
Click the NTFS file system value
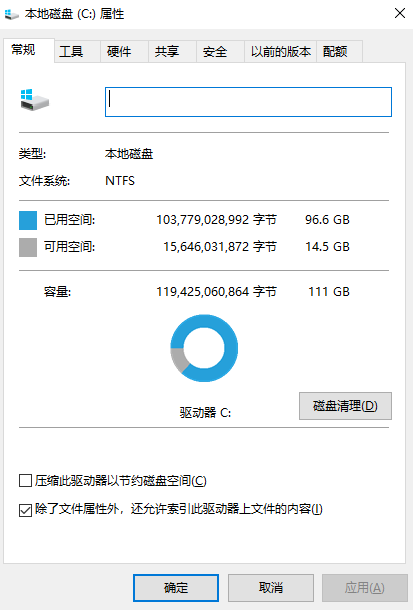coord(120,181)
